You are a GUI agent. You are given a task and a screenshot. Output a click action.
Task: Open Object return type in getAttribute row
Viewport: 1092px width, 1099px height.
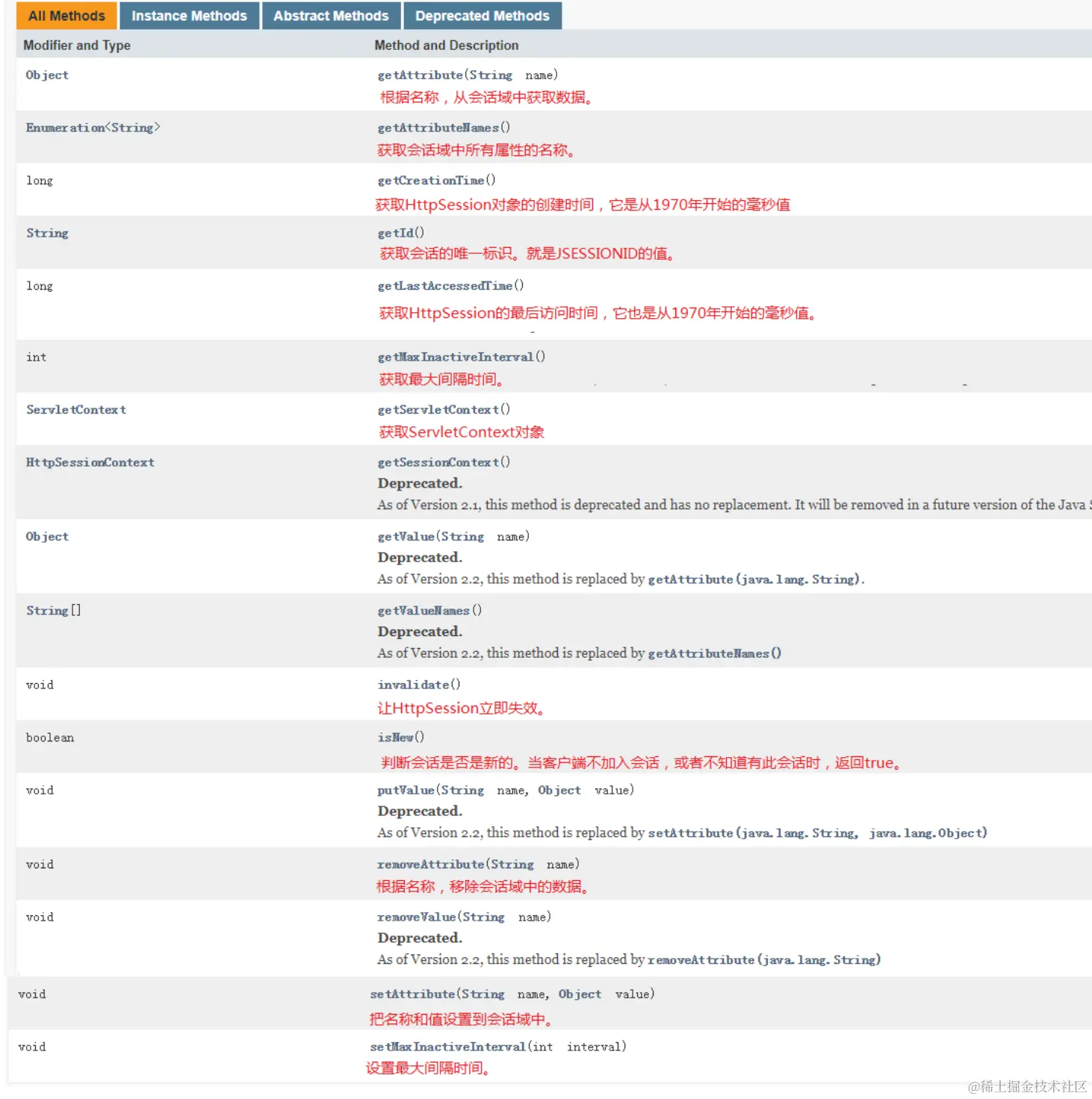[47, 75]
